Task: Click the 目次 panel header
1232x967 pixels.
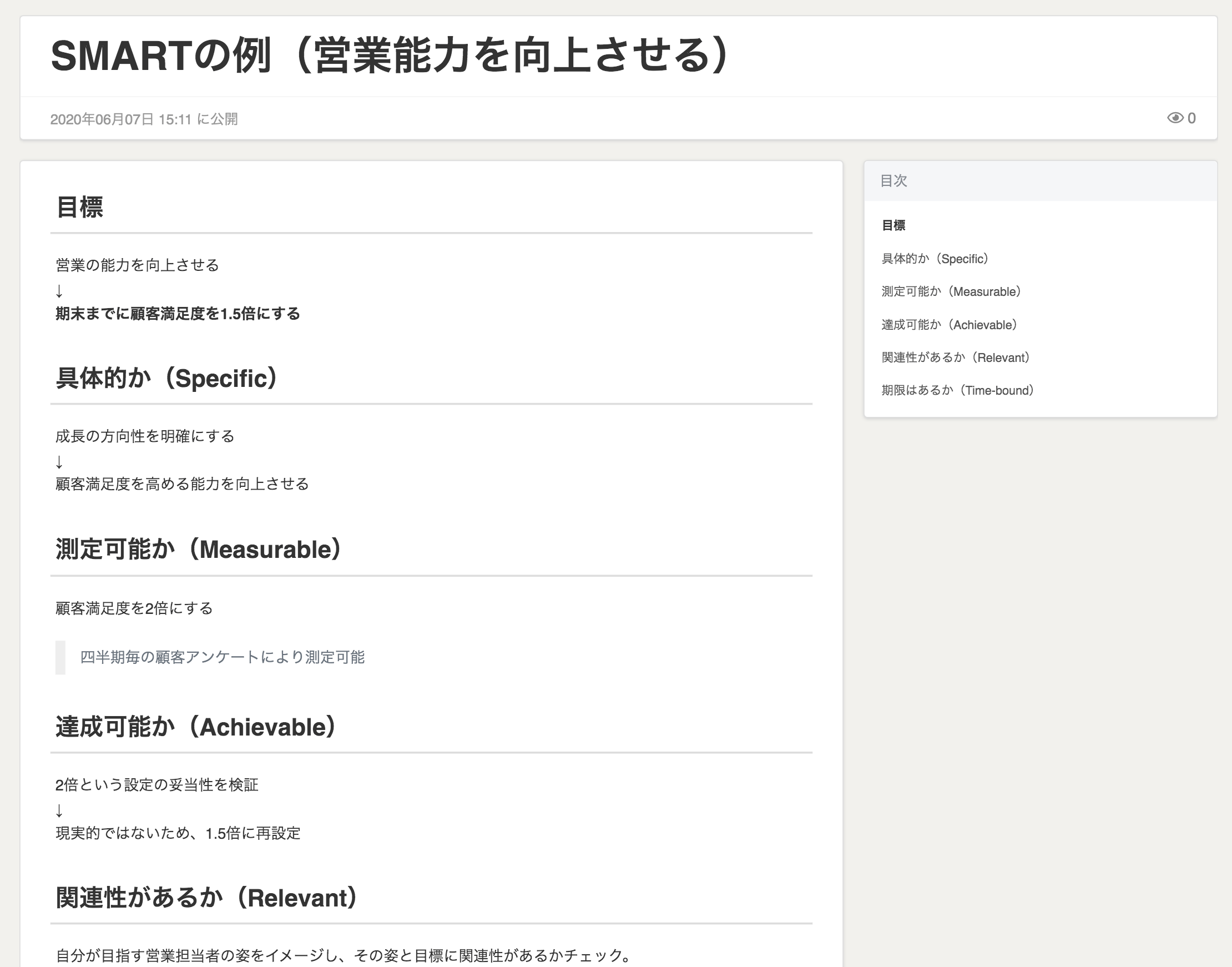Action: pos(893,180)
